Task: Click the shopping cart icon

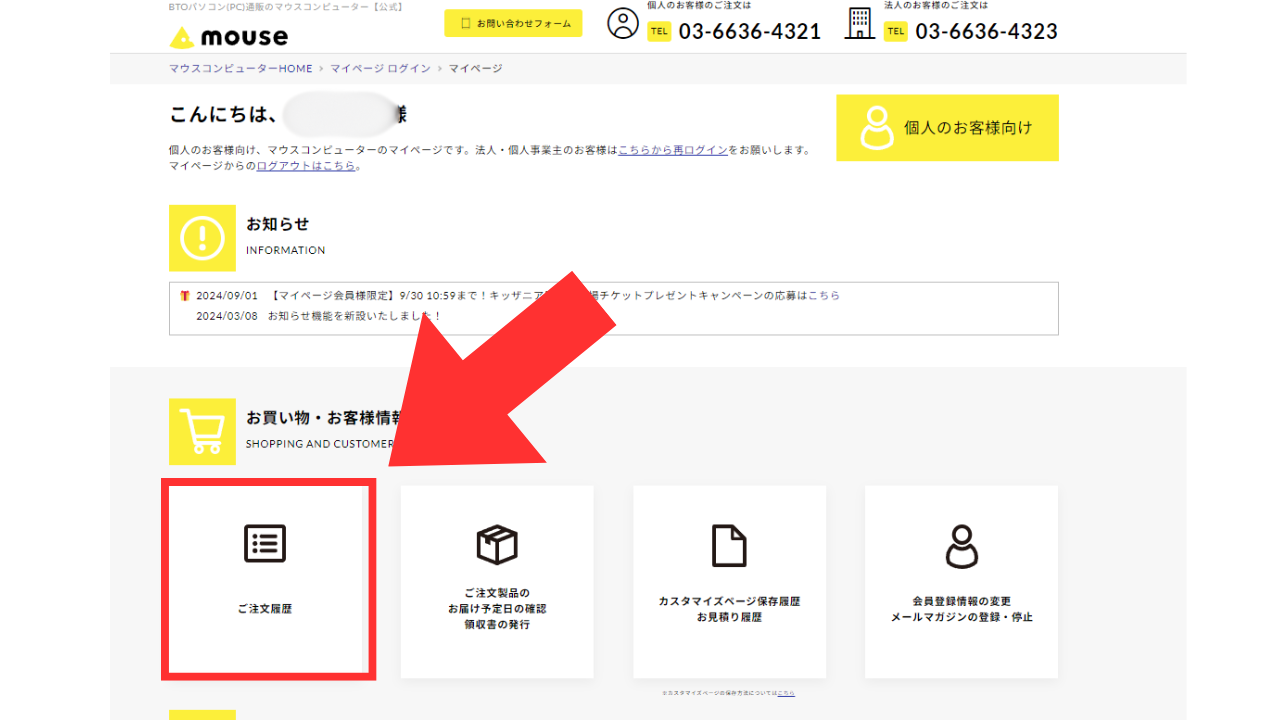Action: [202, 432]
